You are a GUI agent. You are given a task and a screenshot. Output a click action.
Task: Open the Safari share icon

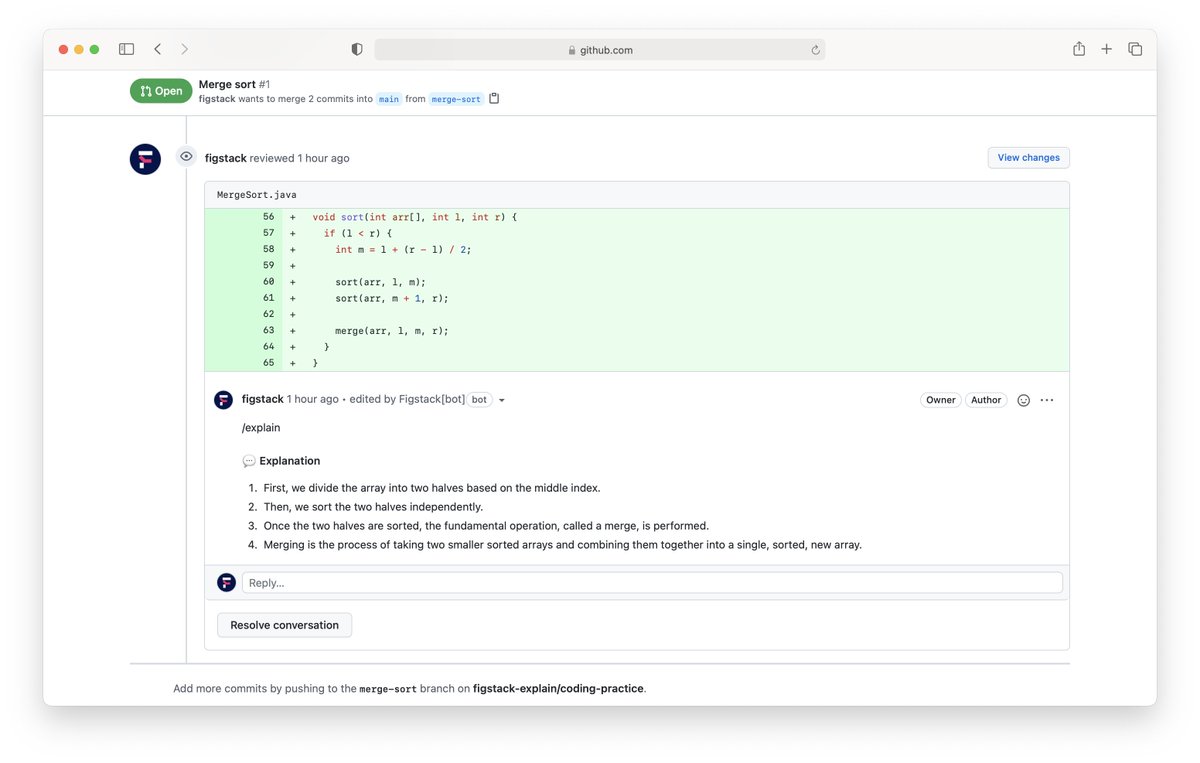[x=1079, y=49]
